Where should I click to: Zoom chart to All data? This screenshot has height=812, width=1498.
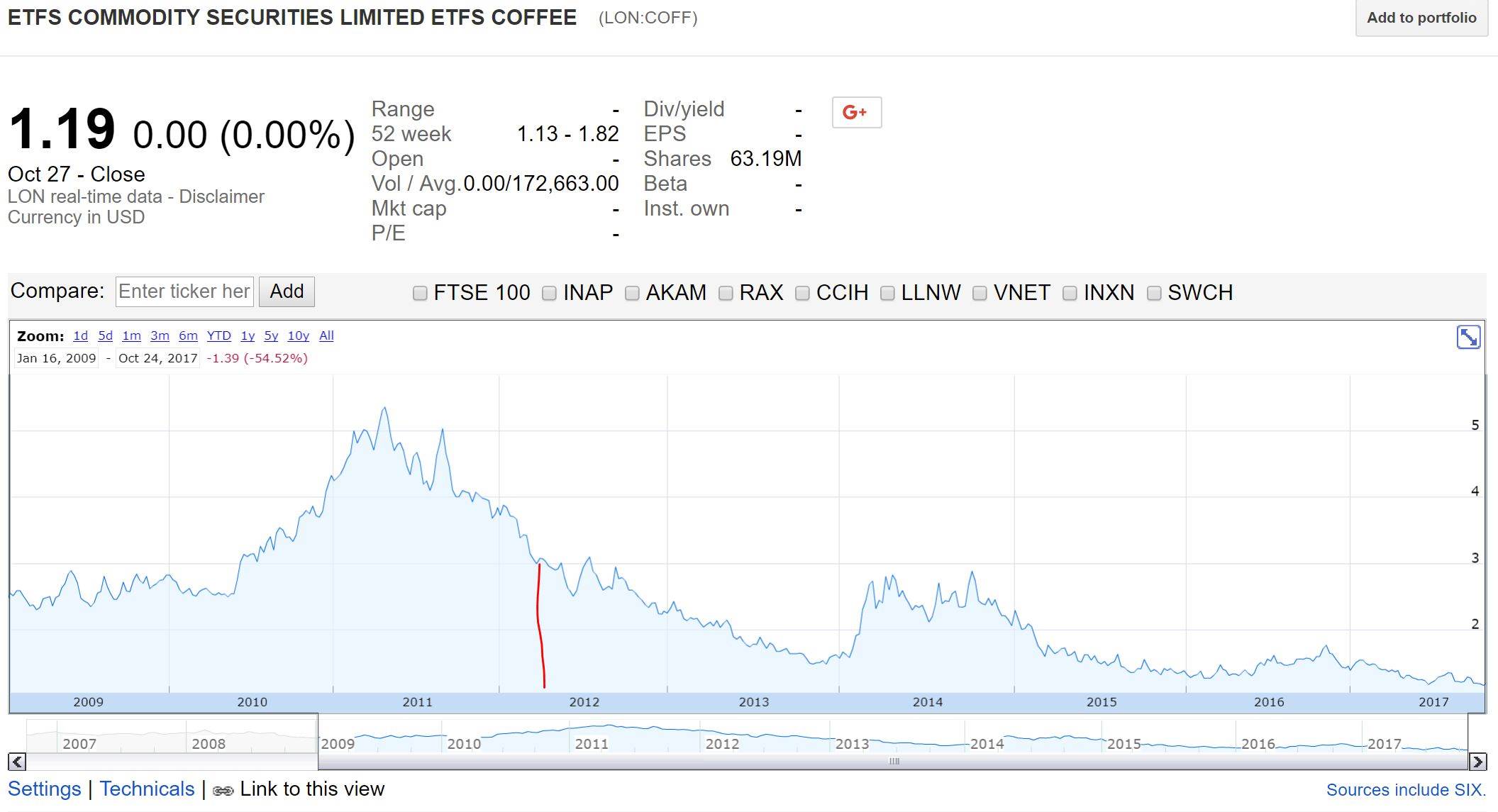click(326, 335)
